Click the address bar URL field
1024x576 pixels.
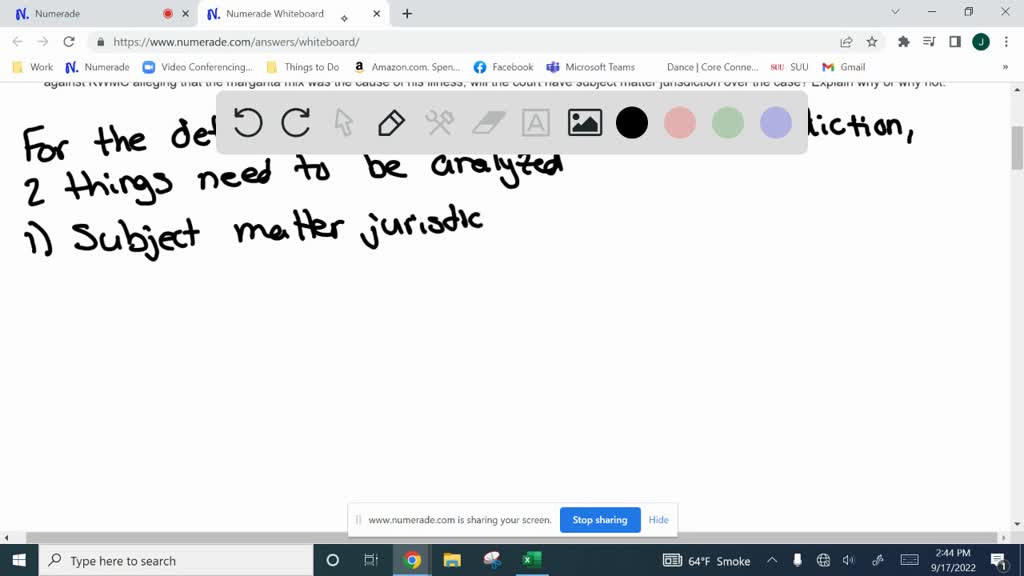click(460, 42)
